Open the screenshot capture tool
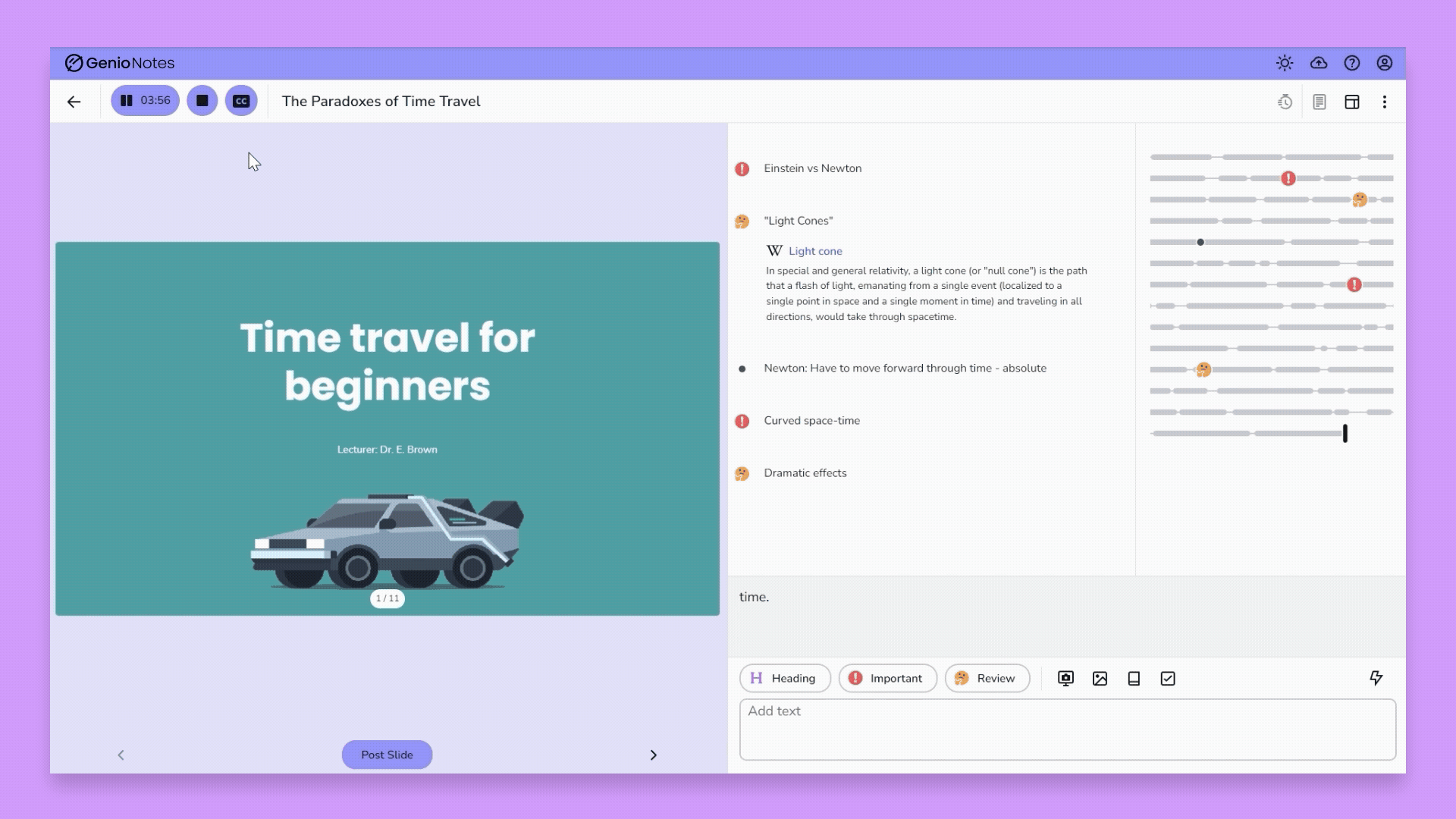1456x819 pixels. [1065, 678]
